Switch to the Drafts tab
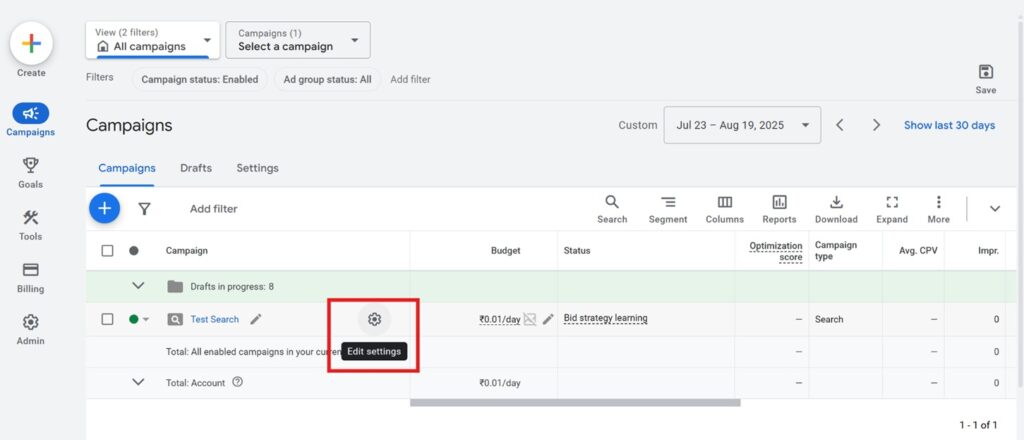The image size is (1024, 440). click(196, 168)
